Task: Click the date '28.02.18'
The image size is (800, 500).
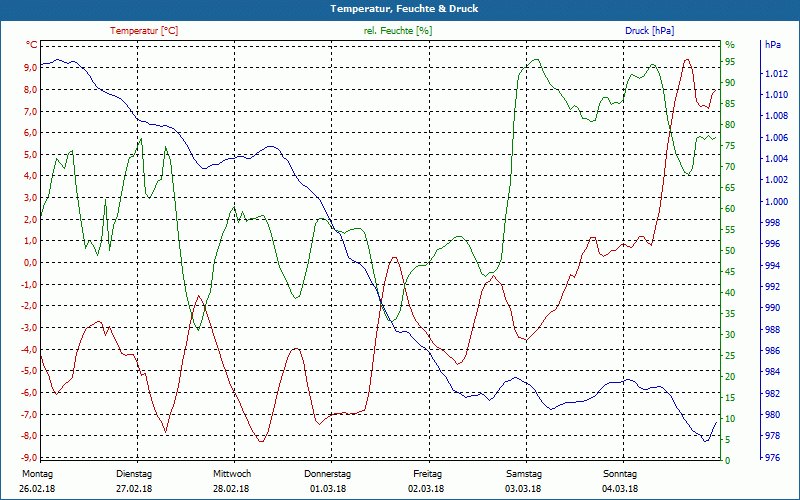Action: (231, 489)
